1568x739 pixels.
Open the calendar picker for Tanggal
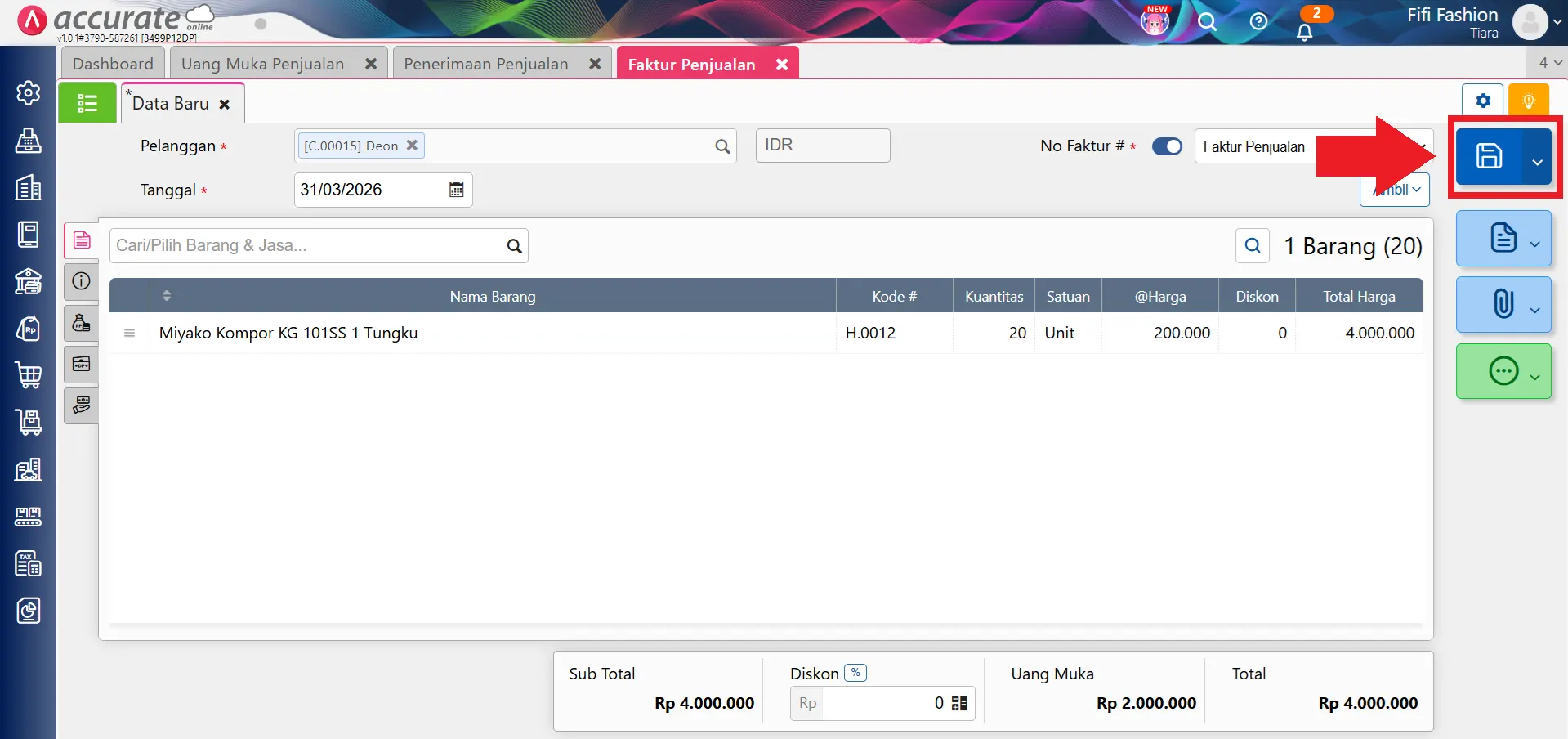456,190
